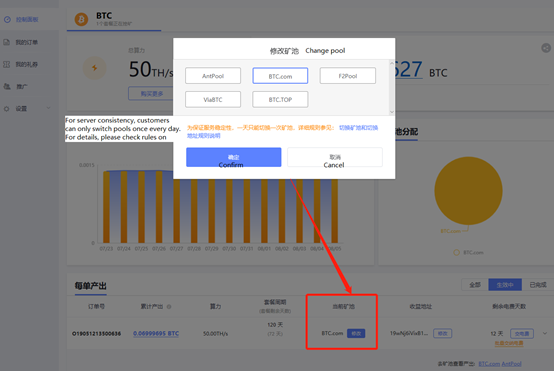
Task: Click the modify button beside address 19wNj6VixB1
Action: (442, 333)
